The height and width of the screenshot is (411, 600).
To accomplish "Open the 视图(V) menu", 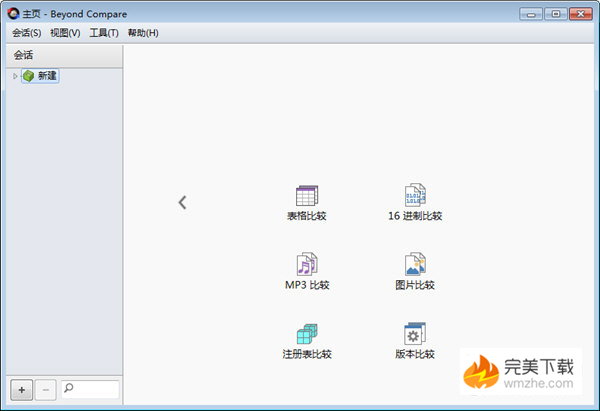I will point(65,33).
